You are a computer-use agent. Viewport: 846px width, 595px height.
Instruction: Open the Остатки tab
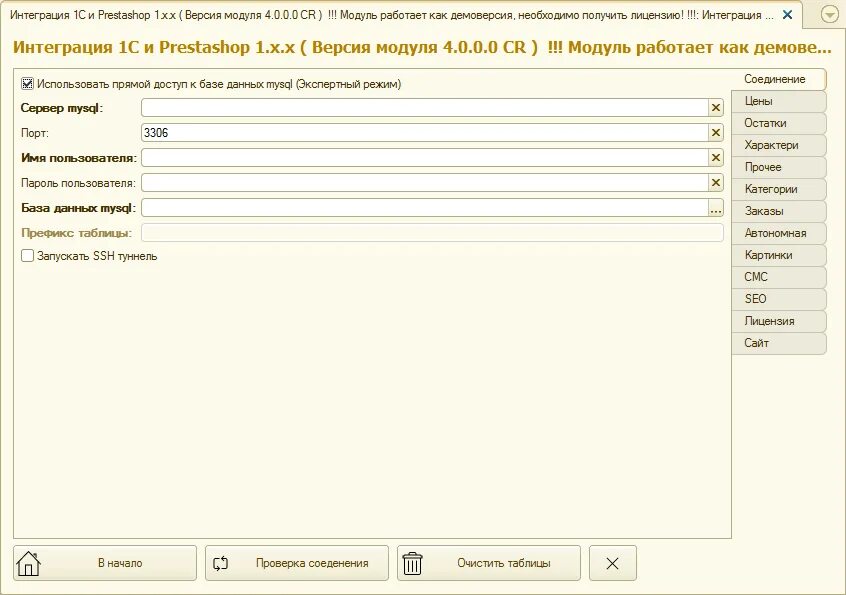(779, 123)
